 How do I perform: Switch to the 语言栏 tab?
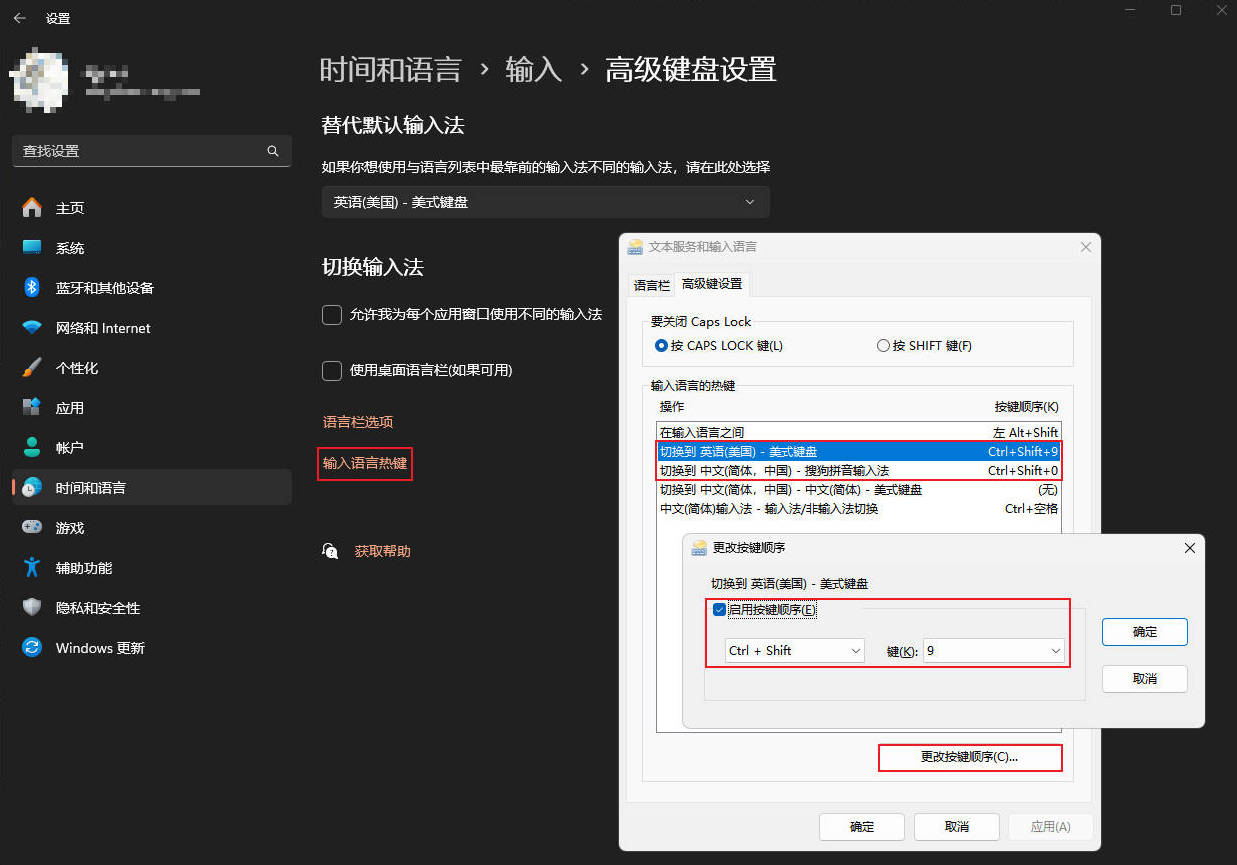(x=651, y=285)
